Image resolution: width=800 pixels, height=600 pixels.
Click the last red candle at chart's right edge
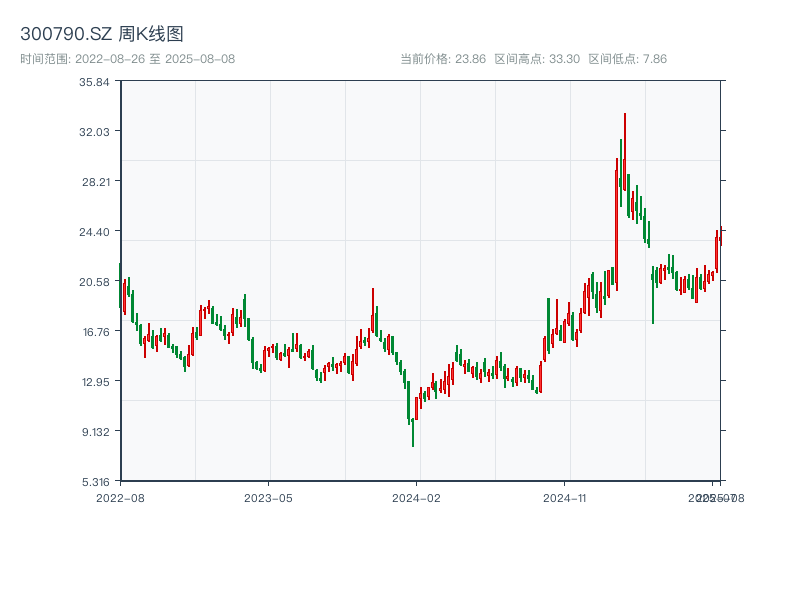(x=721, y=236)
